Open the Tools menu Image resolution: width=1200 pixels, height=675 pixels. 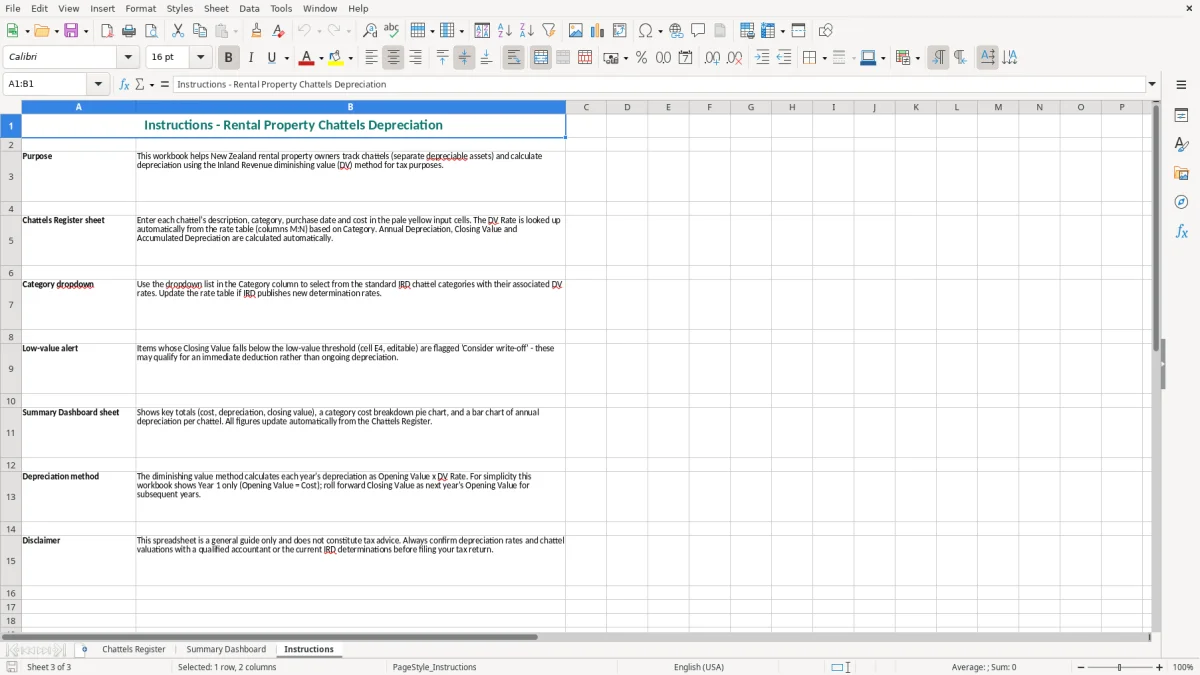coord(281,8)
